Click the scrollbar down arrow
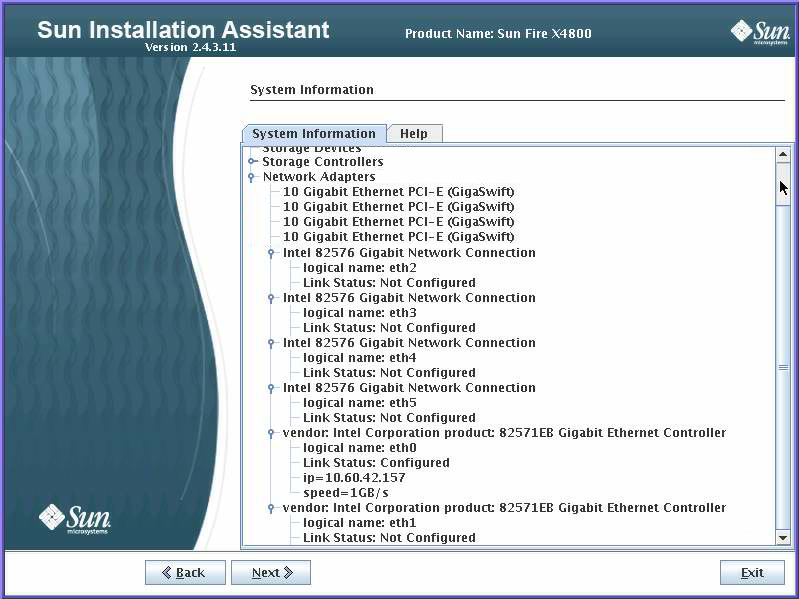Screen dimensions: 799x599 (783, 537)
